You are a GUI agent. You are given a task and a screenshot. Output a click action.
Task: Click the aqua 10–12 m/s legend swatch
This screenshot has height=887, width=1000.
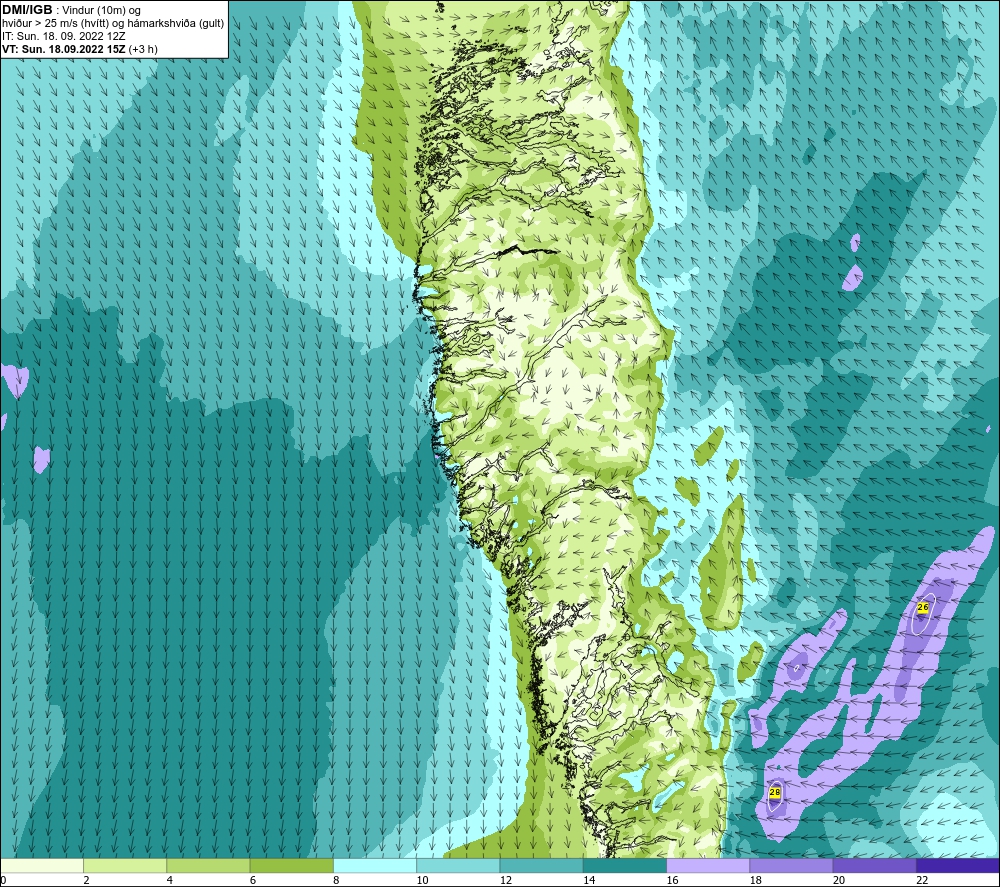tap(458, 866)
